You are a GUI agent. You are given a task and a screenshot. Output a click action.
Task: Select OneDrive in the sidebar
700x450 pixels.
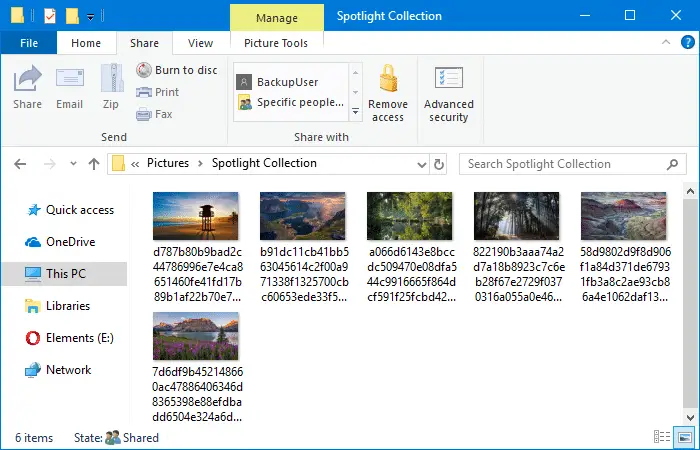pos(60,242)
